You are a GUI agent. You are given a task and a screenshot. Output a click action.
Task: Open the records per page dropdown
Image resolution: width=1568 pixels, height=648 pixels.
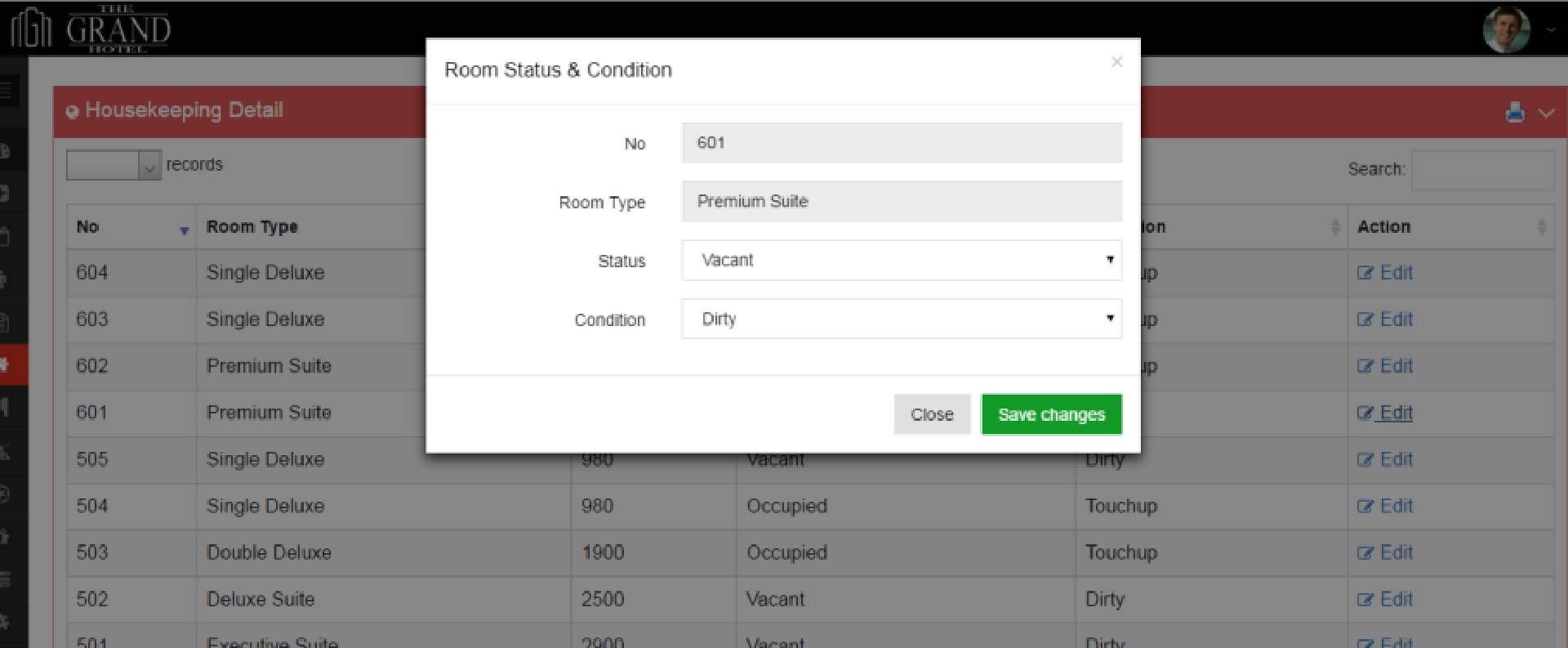coord(114,165)
